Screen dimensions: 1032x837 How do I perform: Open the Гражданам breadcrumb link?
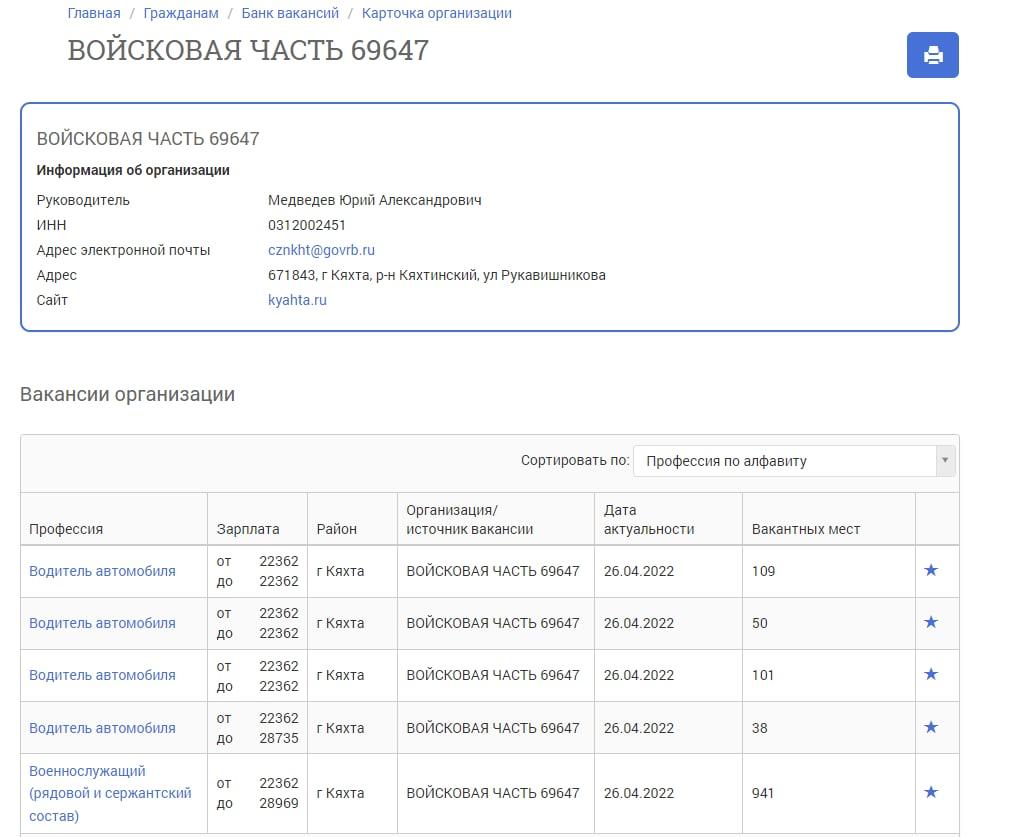coord(180,13)
